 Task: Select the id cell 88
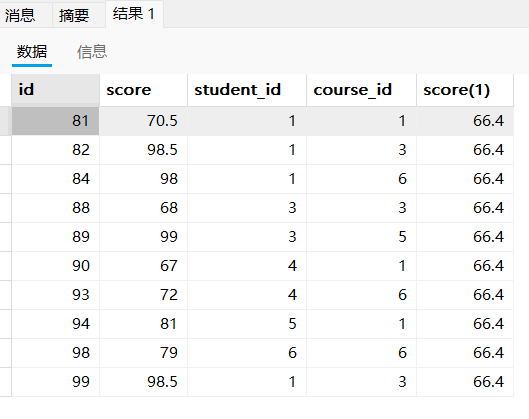coord(55,208)
